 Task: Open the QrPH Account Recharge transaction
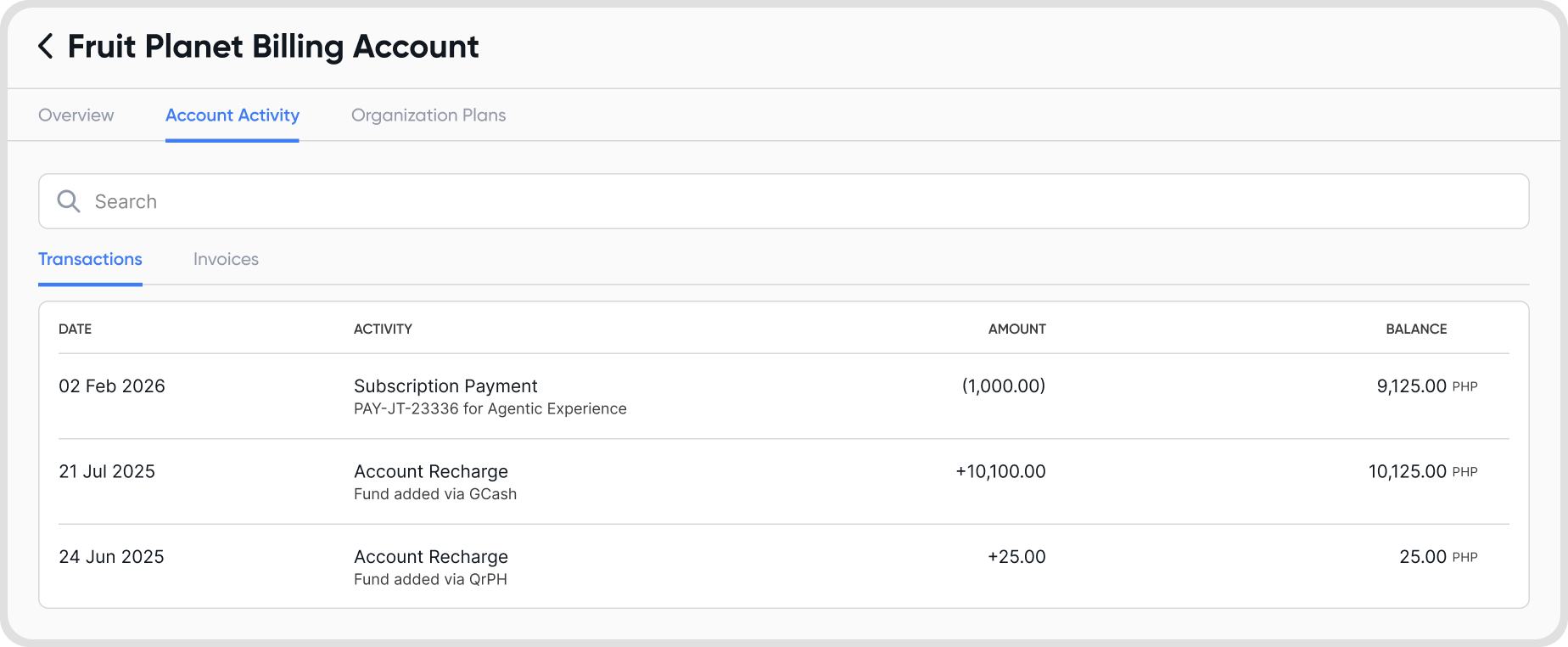click(x=431, y=557)
